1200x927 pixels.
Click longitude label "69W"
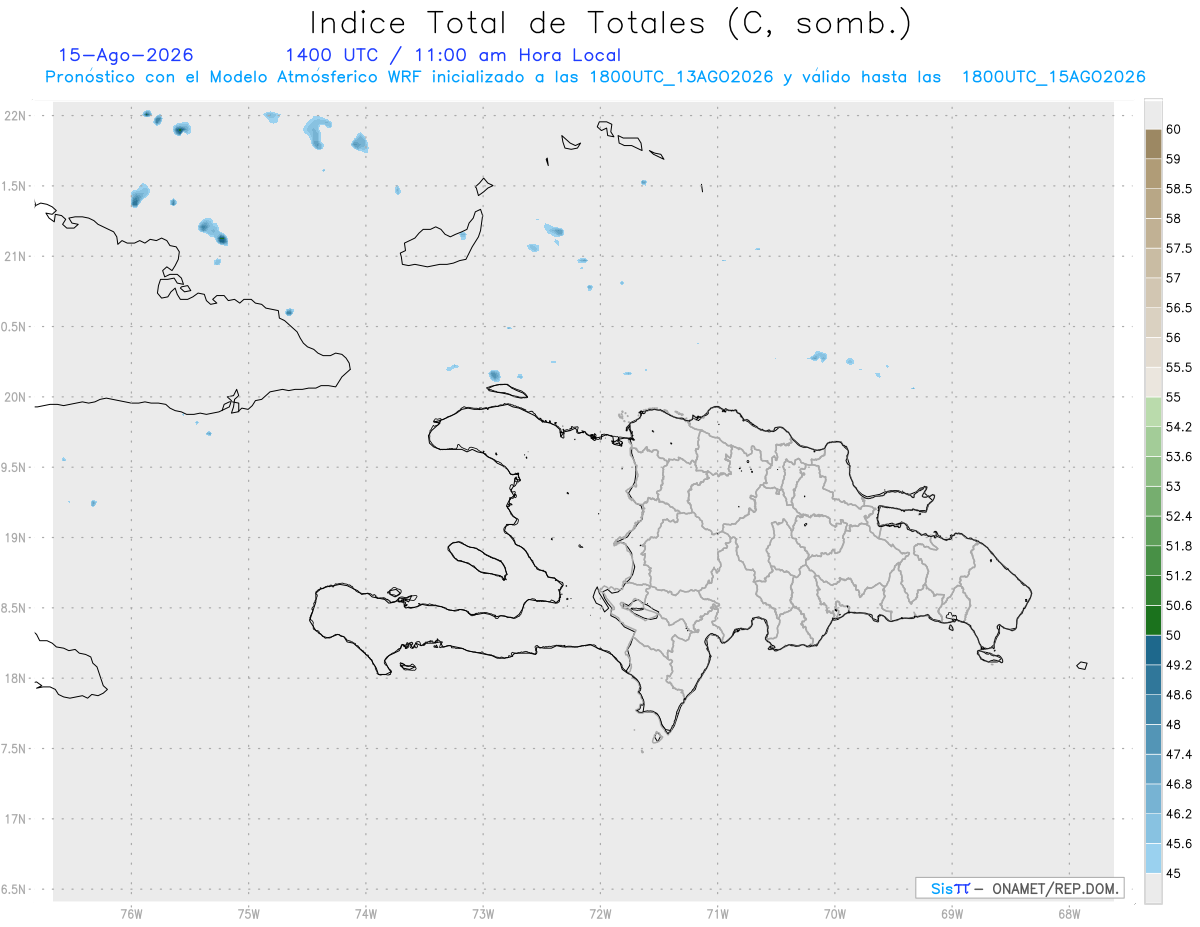click(x=952, y=913)
